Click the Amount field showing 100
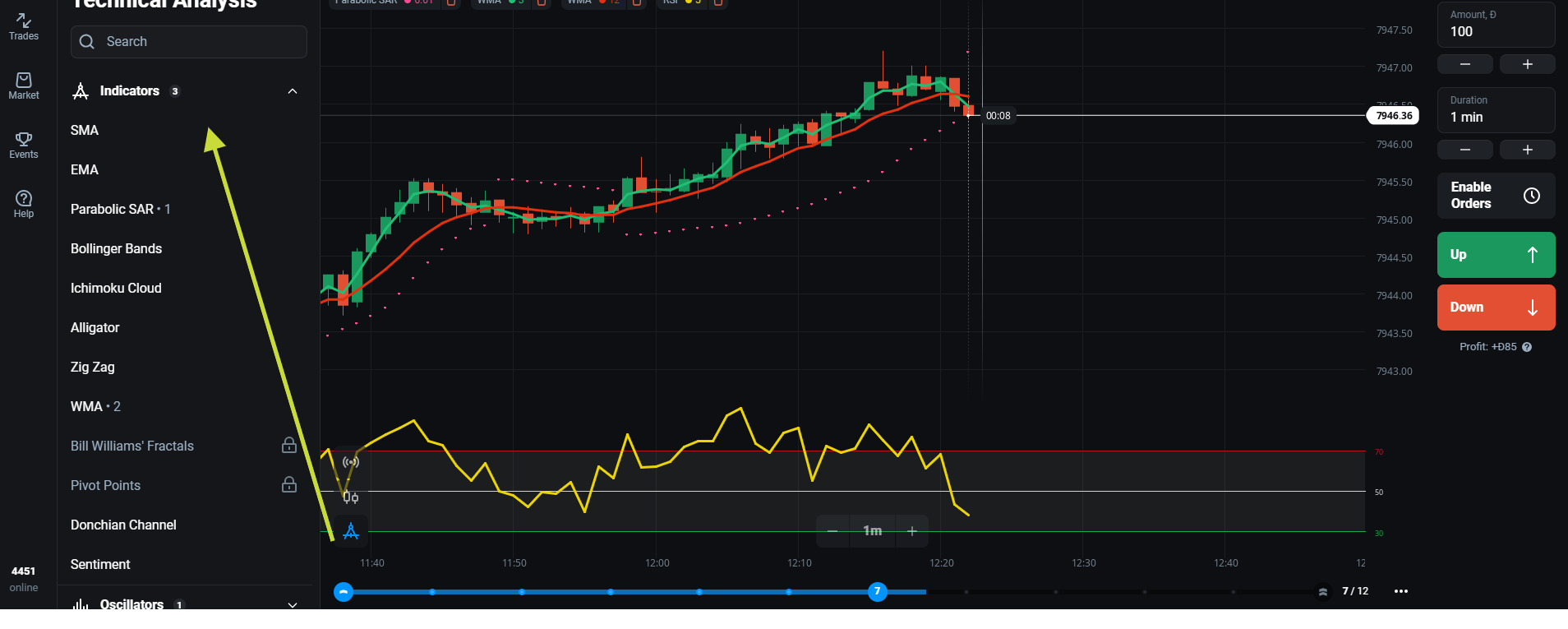 1496,25
